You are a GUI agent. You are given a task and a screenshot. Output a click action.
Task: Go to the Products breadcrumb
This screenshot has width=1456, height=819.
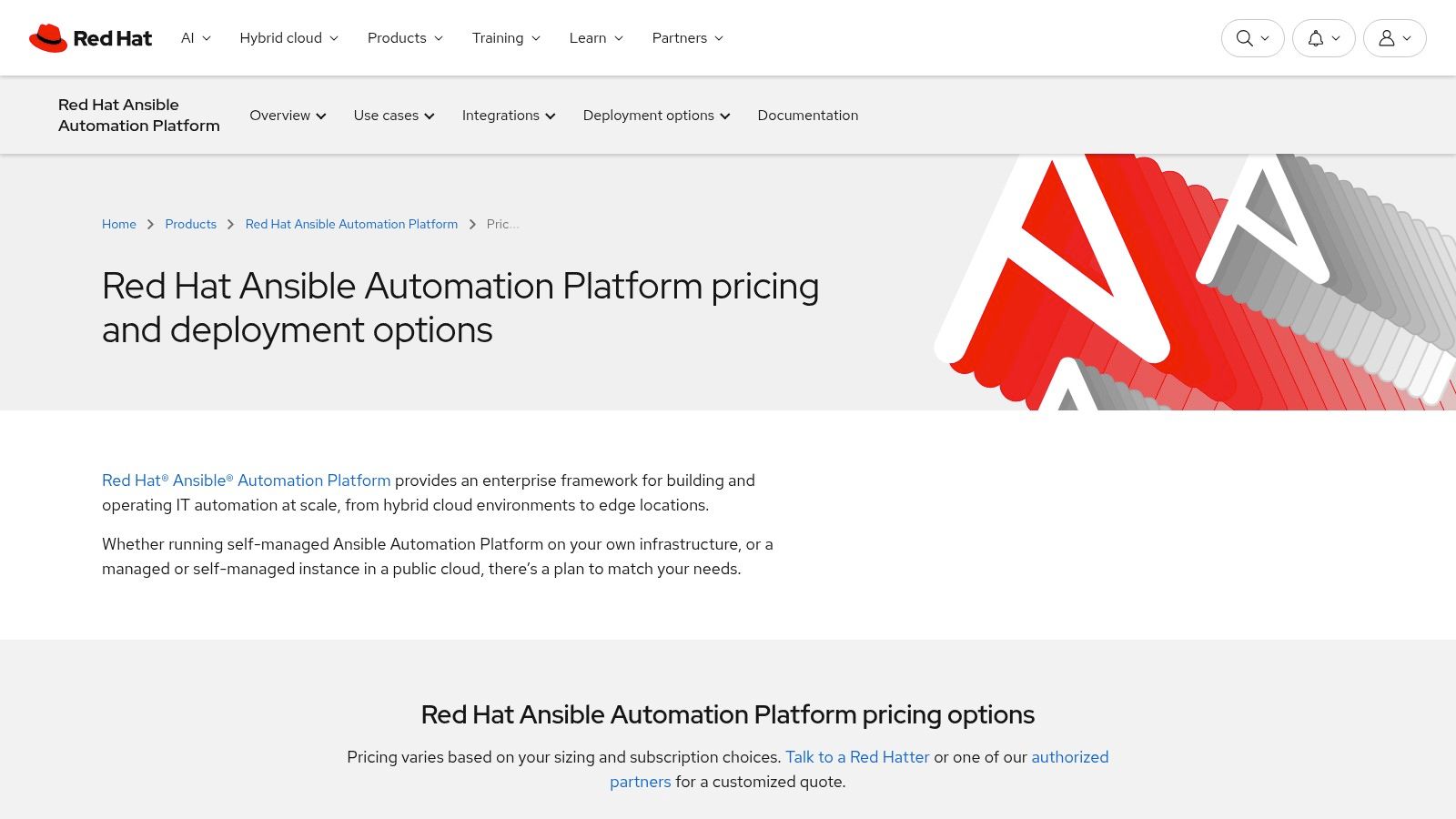tap(190, 224)
